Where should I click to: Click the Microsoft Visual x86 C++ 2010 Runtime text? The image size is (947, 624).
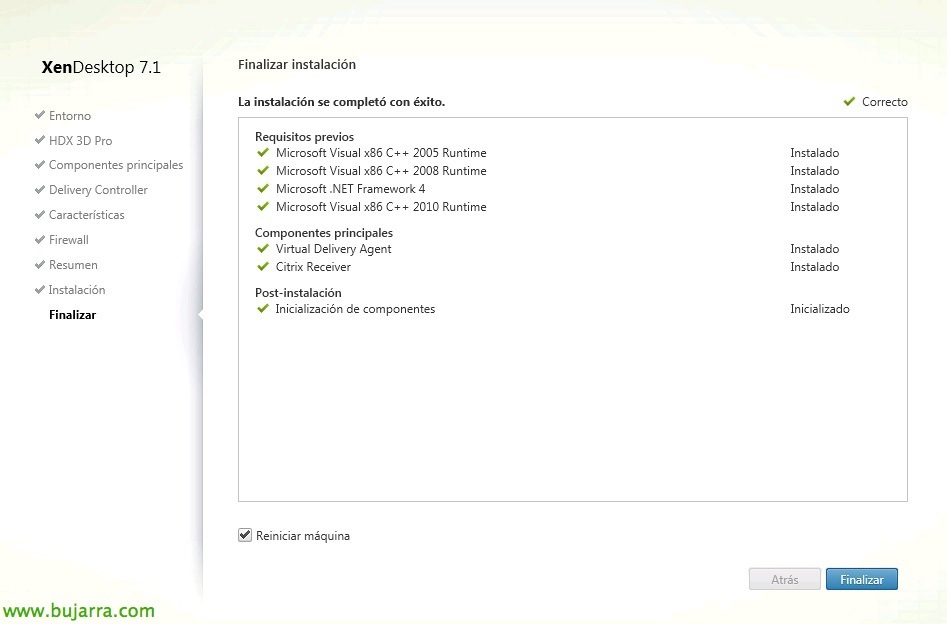point(381,207)
